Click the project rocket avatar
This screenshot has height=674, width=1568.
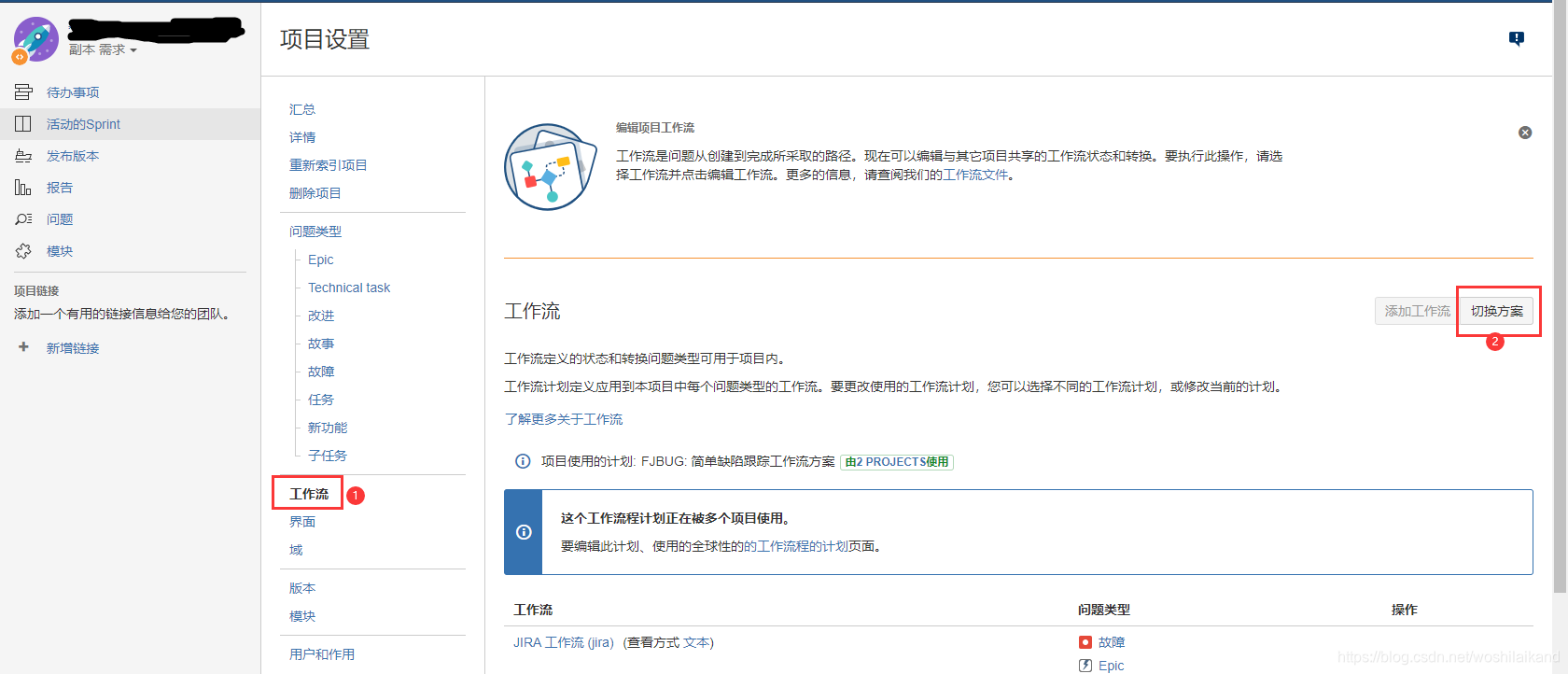(x=36, y=38)
